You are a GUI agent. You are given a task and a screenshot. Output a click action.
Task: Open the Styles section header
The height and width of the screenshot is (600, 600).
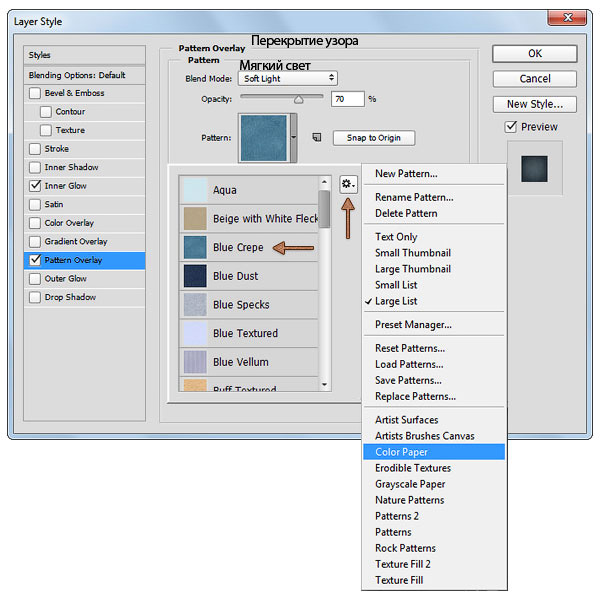(85, 55)
